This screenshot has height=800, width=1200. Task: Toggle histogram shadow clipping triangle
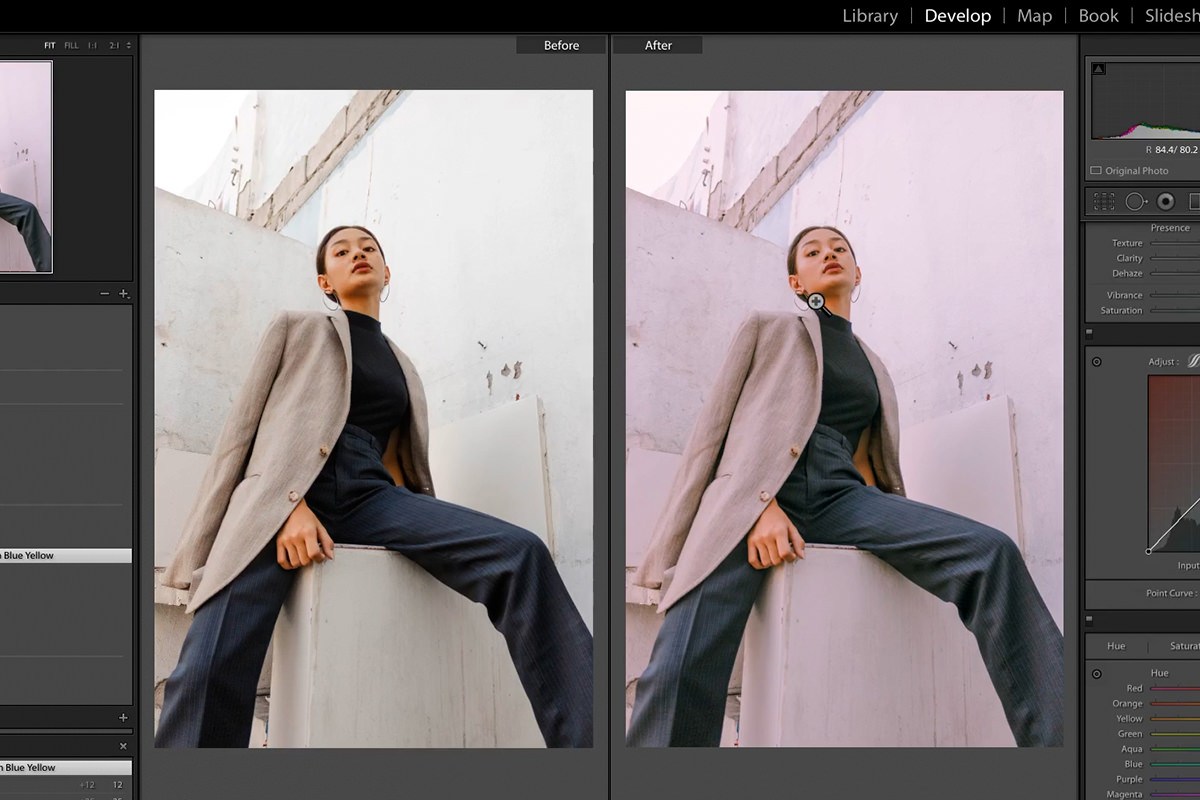coord(1098,68)
